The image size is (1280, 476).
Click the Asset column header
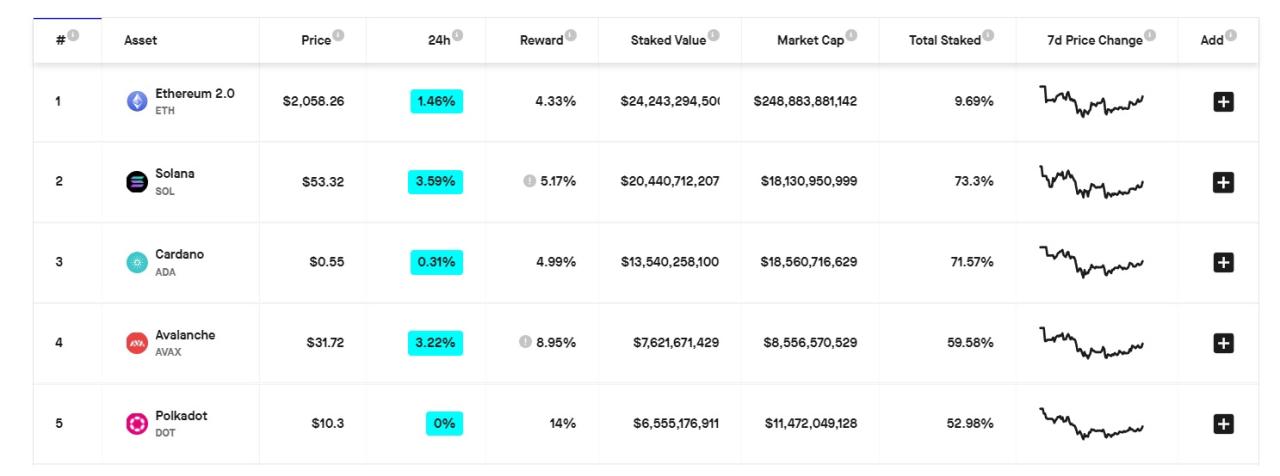140,40
